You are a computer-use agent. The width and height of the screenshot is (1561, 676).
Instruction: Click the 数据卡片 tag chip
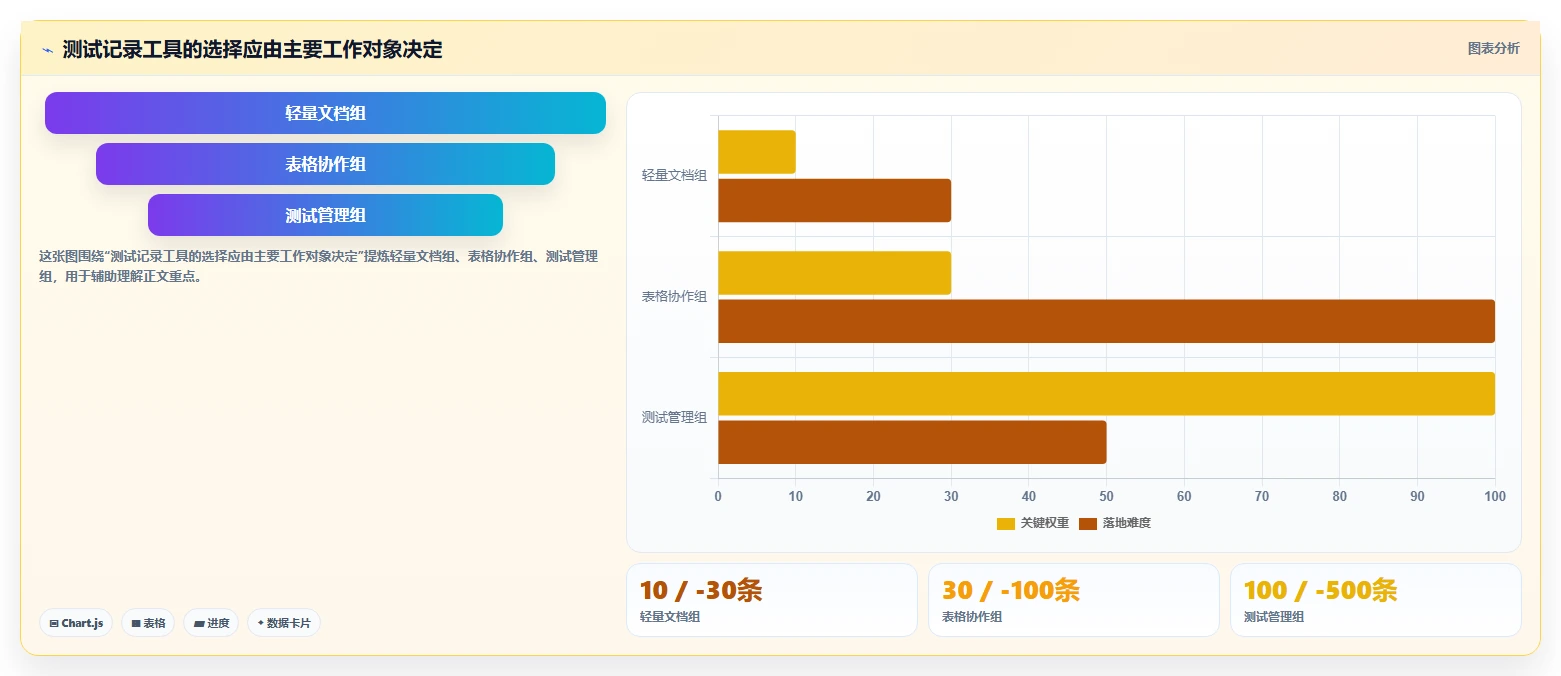tap(284, 623)
